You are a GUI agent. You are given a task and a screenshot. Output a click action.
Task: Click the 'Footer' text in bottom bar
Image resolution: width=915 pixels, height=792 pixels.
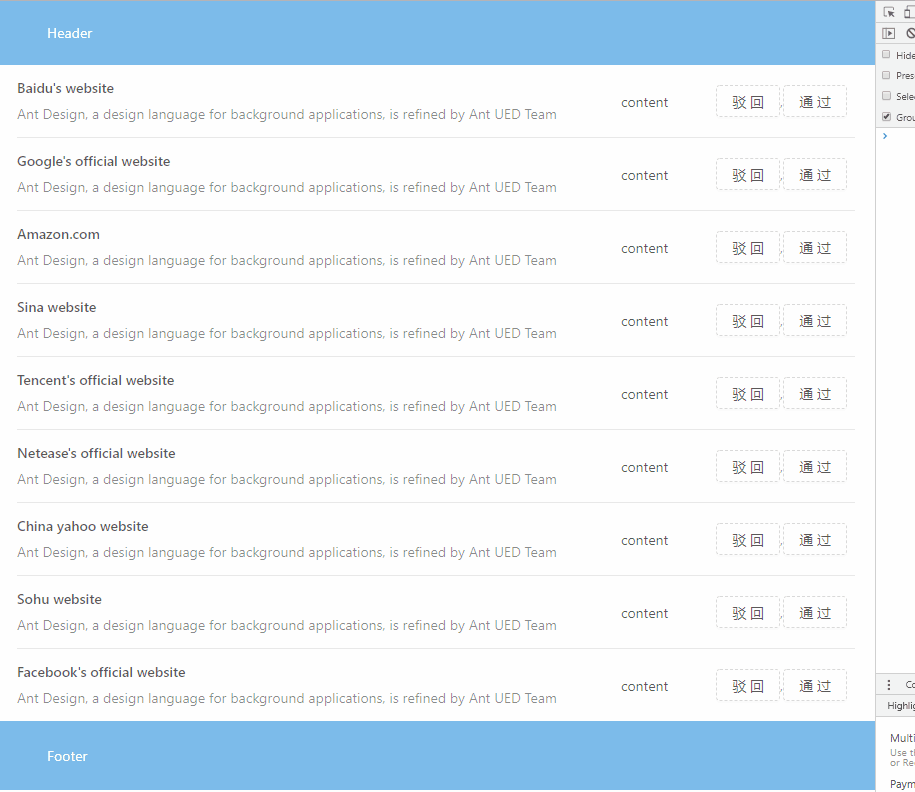click(67, 756)
